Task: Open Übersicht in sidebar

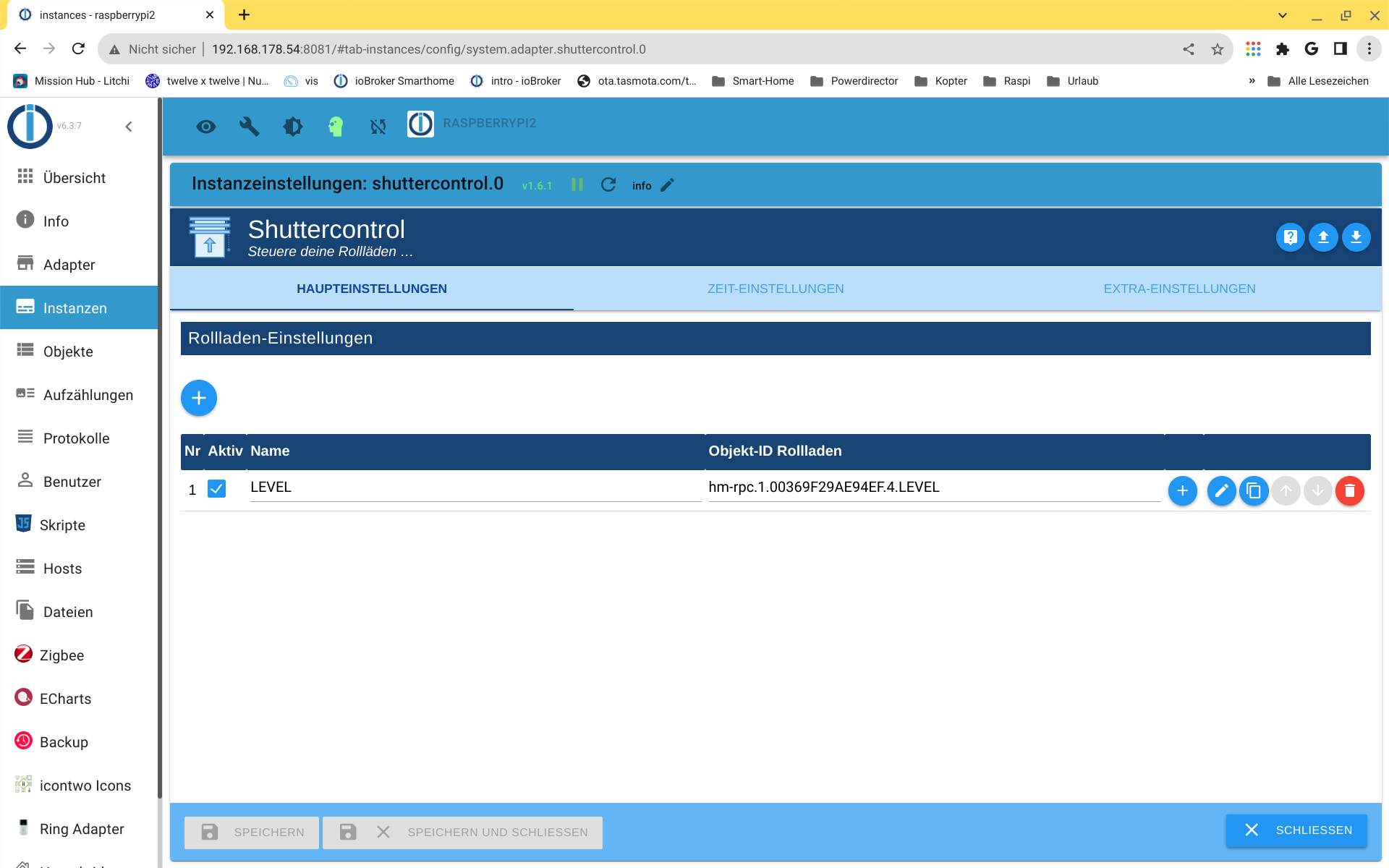Action: 79,178
